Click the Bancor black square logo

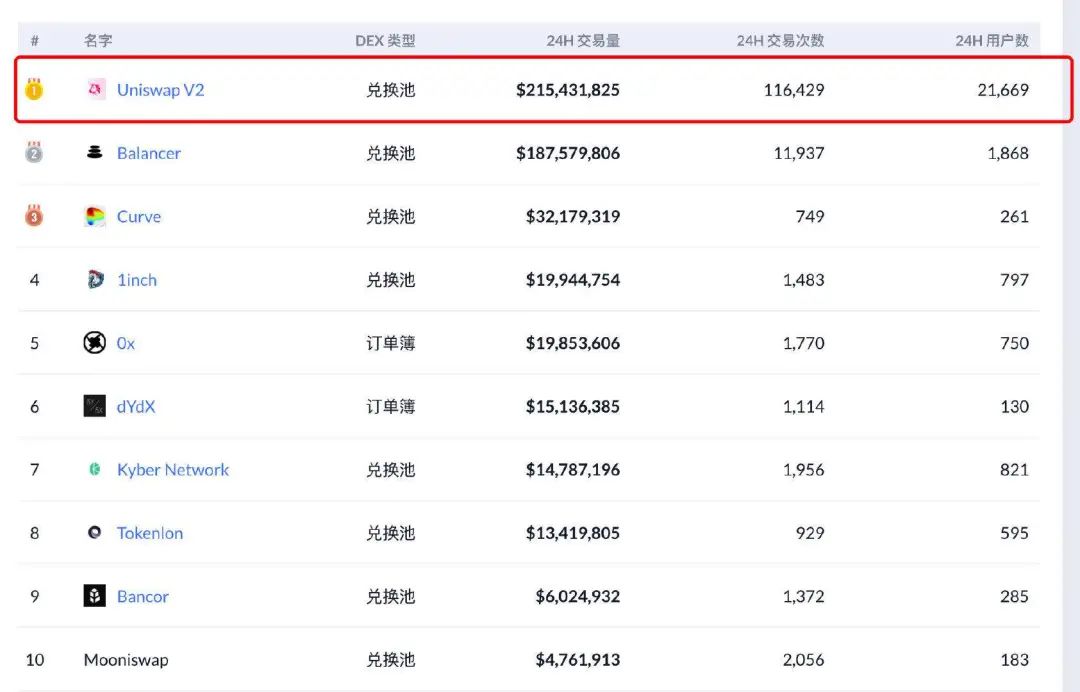tap(94, 596)
